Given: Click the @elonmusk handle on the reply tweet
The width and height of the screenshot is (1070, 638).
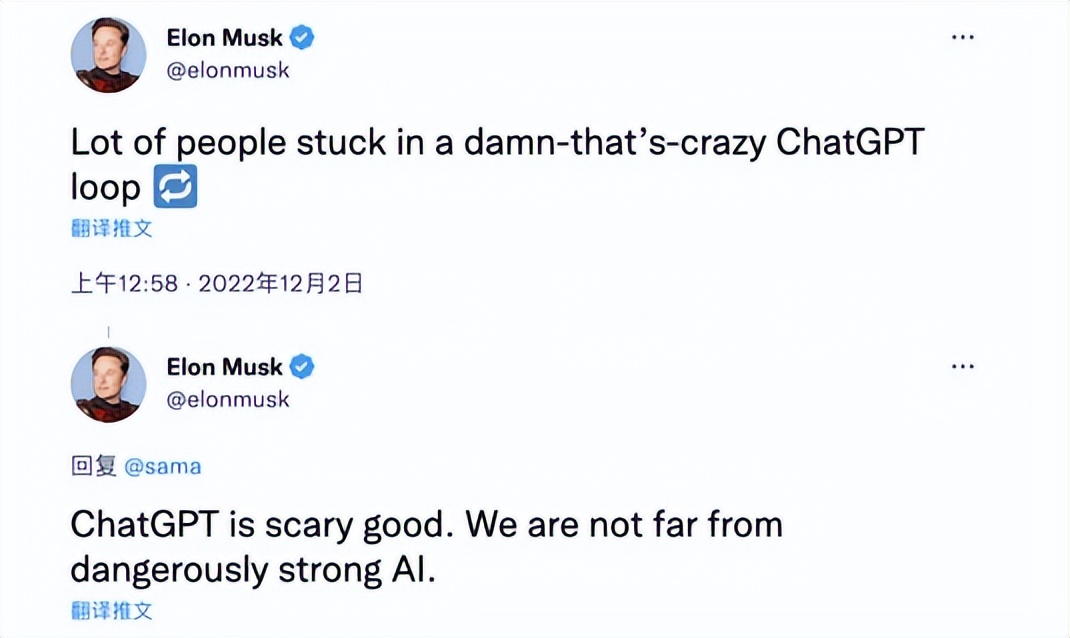Looking at the screenshot, I should tap(228, 399).
